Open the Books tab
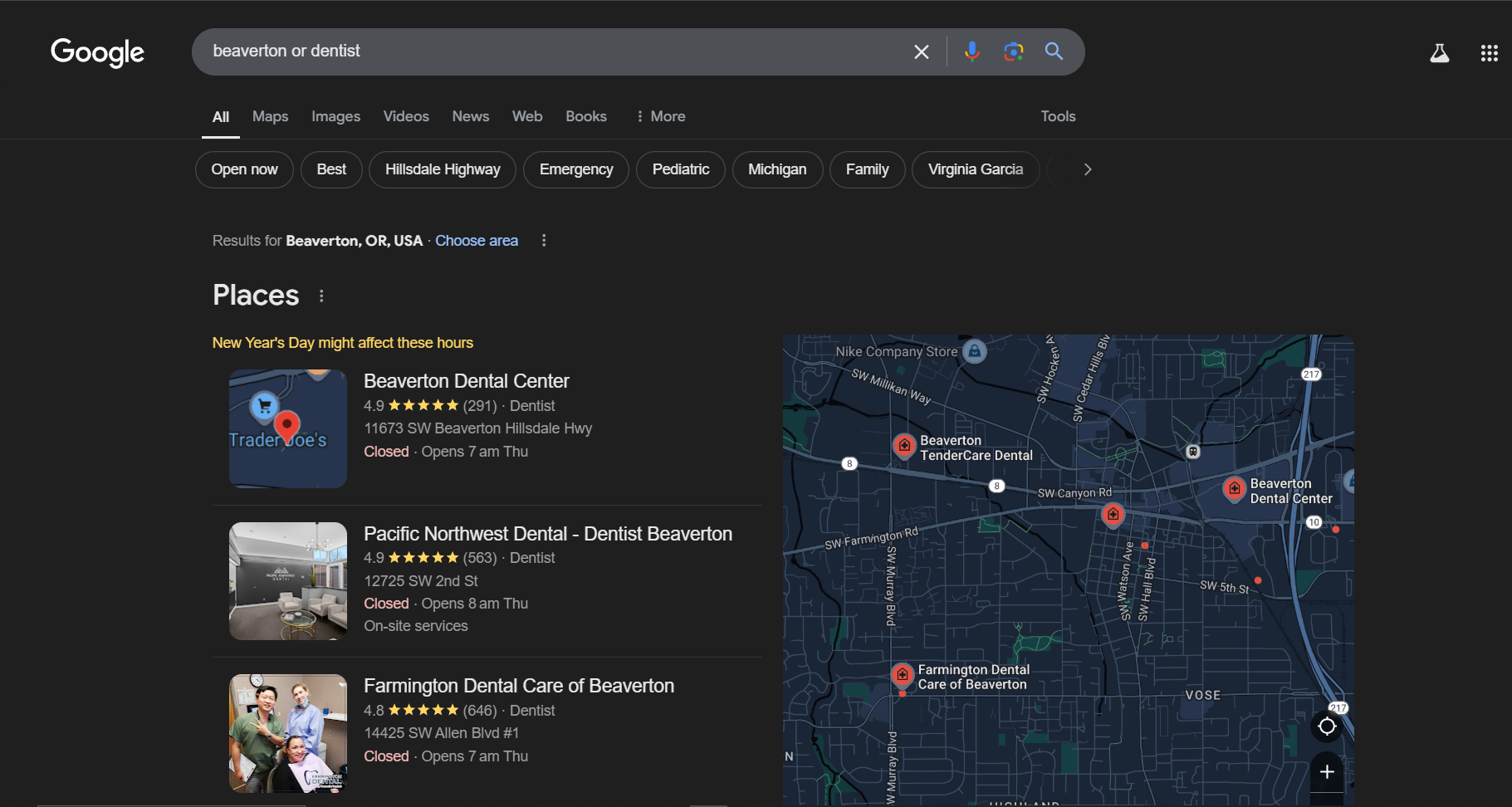This screenshot has height=807, width=1512. point(586,116)
